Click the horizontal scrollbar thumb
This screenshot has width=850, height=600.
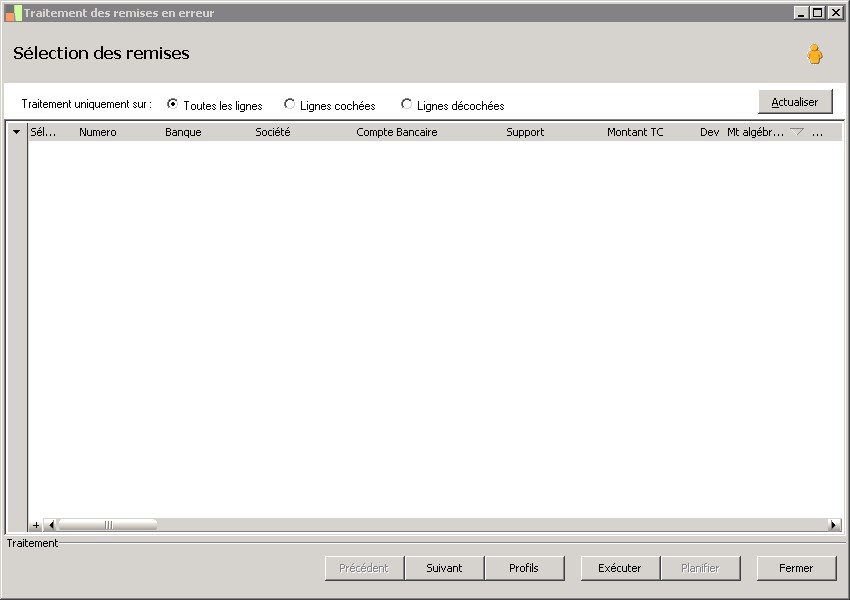(x=107, y=525)
